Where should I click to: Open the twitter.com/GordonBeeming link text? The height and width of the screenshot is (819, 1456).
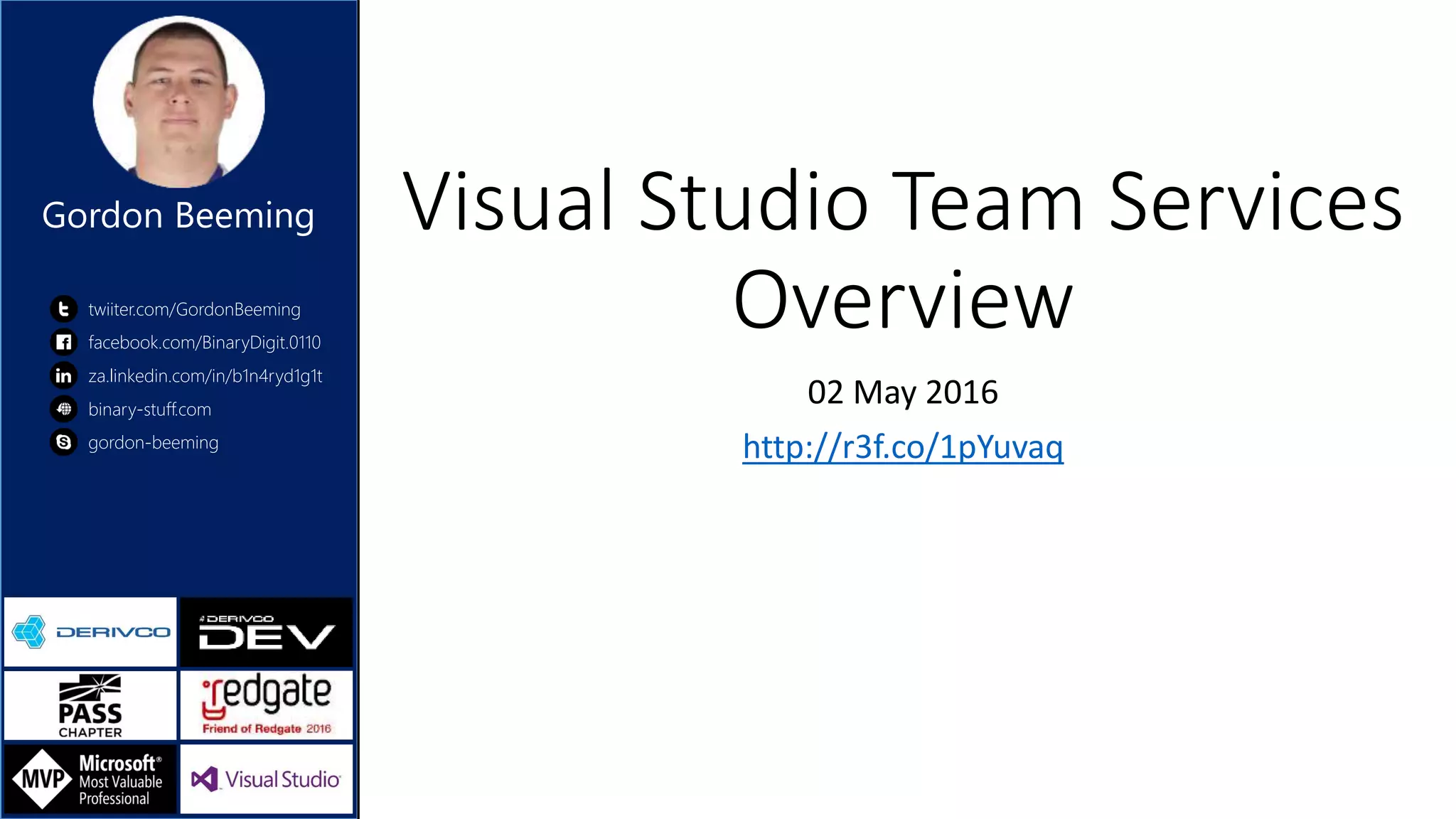(x=194, y=309)
